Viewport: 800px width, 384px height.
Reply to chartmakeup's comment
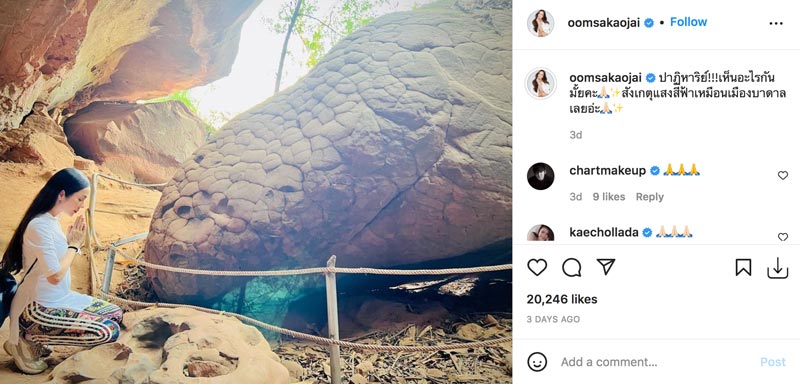[649, 197]
